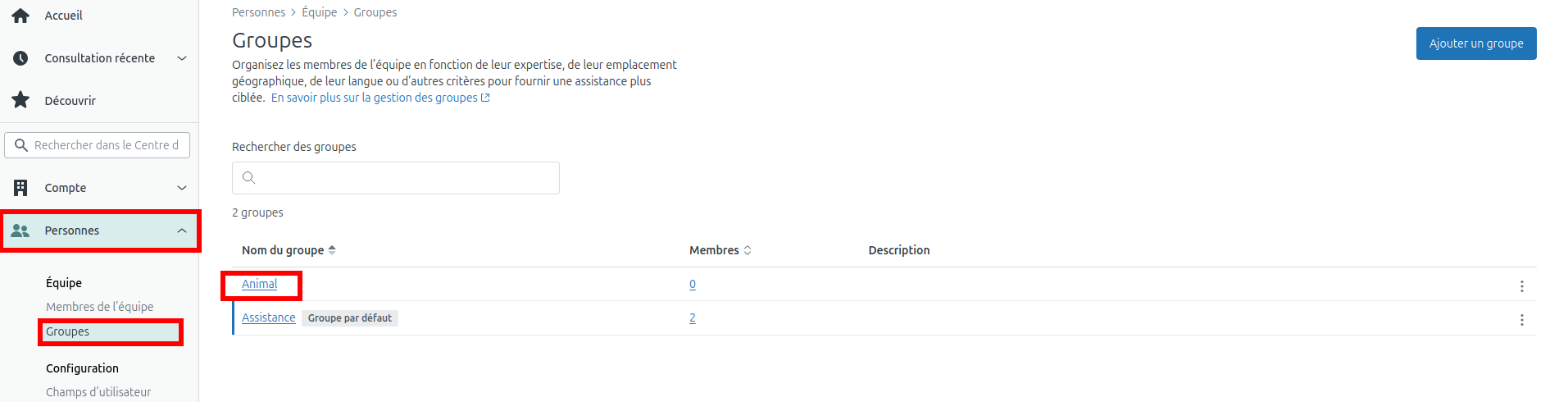This screenshot has width=1568, height=402.
Task: Open the Assistance group options menu
Action: [x=1521, y=320]
